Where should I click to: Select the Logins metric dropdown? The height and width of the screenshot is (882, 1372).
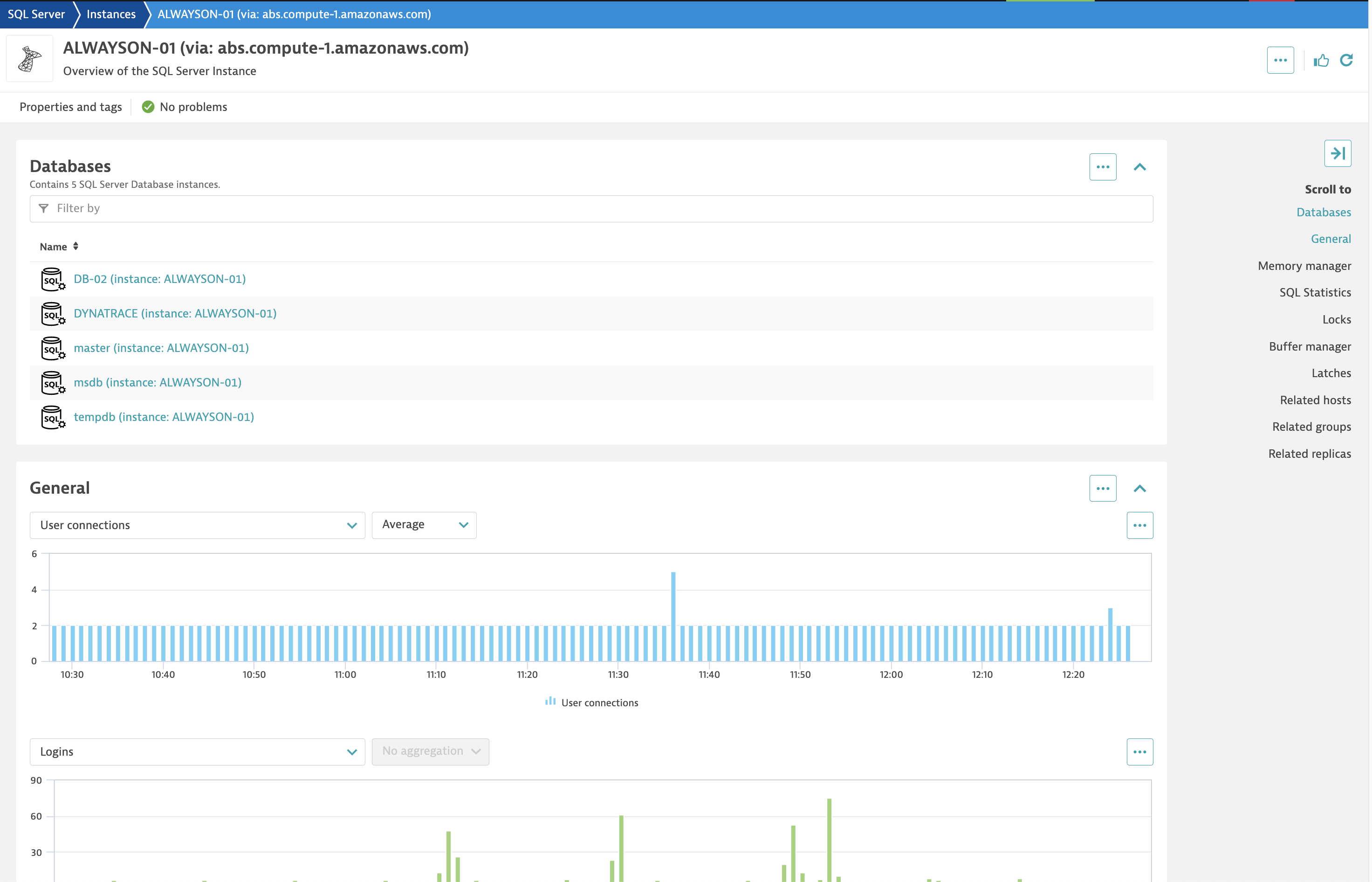tap(197, 751)
